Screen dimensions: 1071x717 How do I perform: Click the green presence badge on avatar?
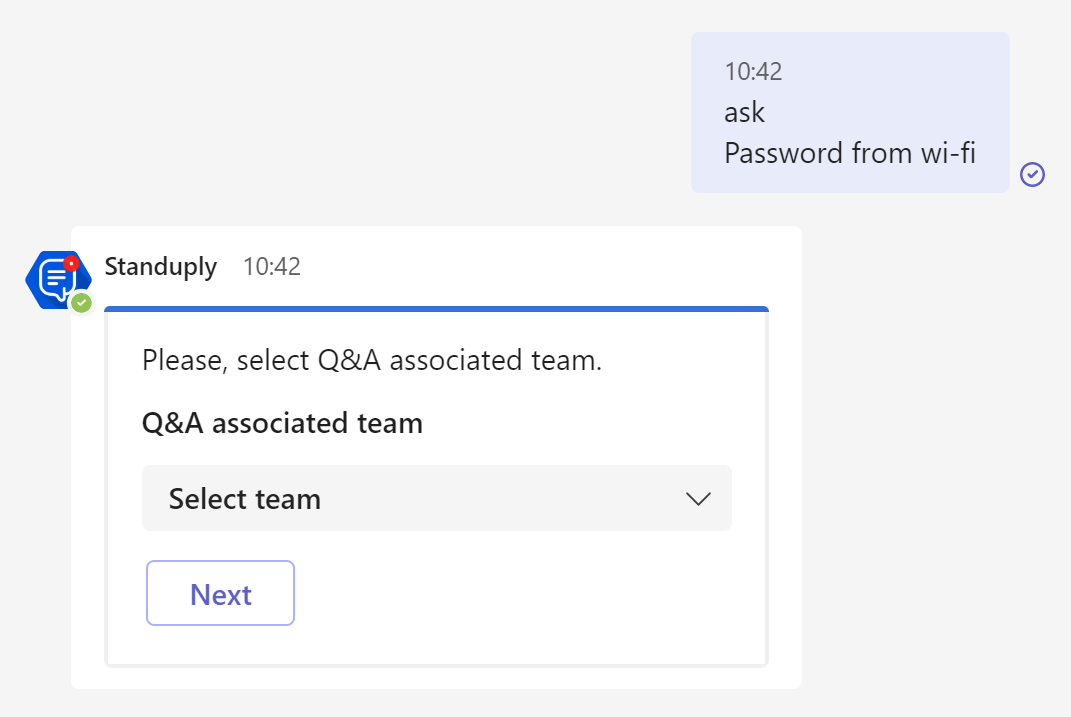click(82, 302)
